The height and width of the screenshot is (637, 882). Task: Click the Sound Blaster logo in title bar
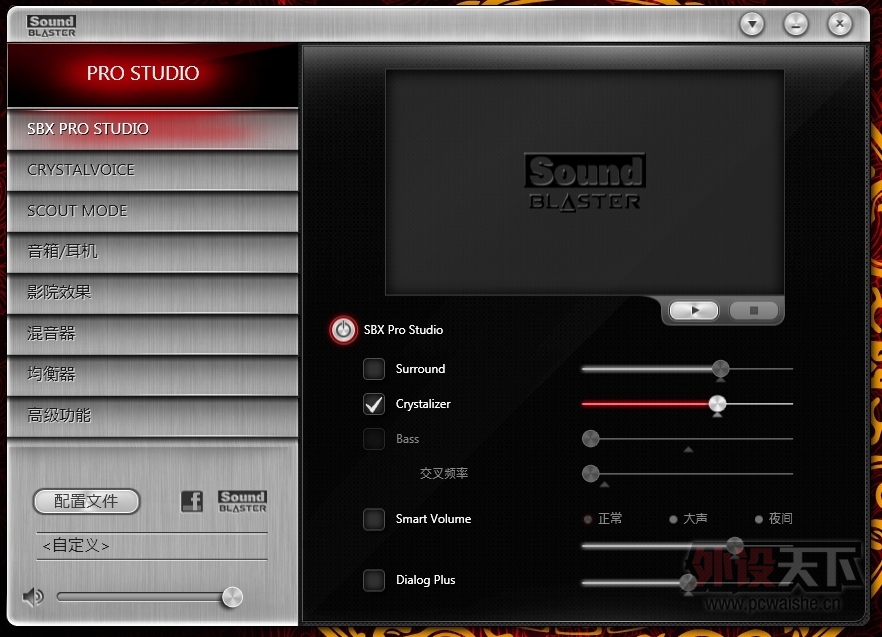click(52, 25)
